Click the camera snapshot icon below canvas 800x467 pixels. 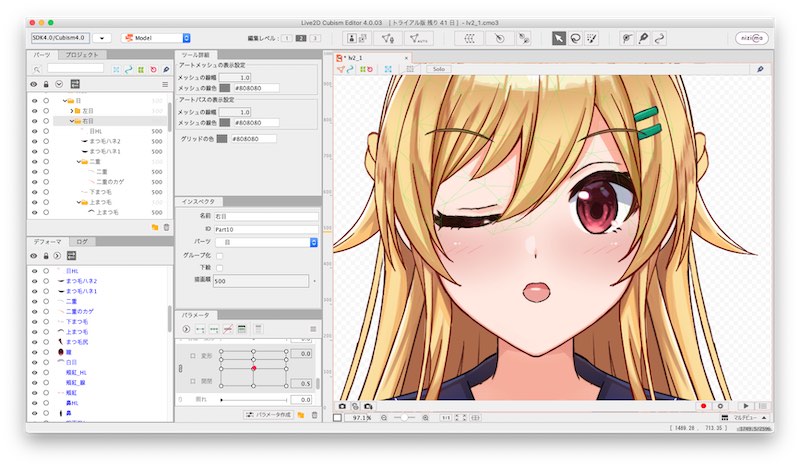(x=342, y=406)
